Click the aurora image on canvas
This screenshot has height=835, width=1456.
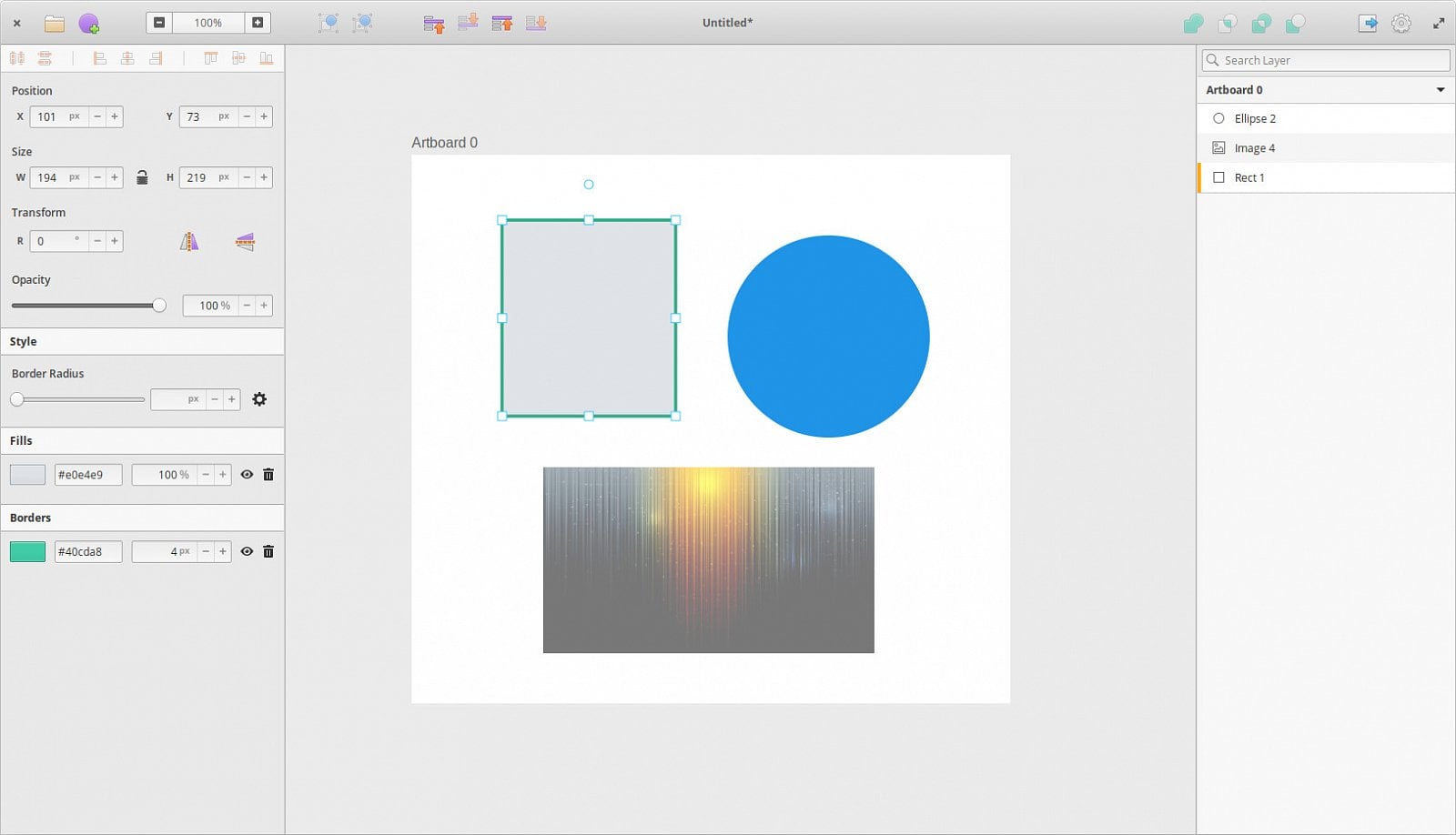click(709, 560)
